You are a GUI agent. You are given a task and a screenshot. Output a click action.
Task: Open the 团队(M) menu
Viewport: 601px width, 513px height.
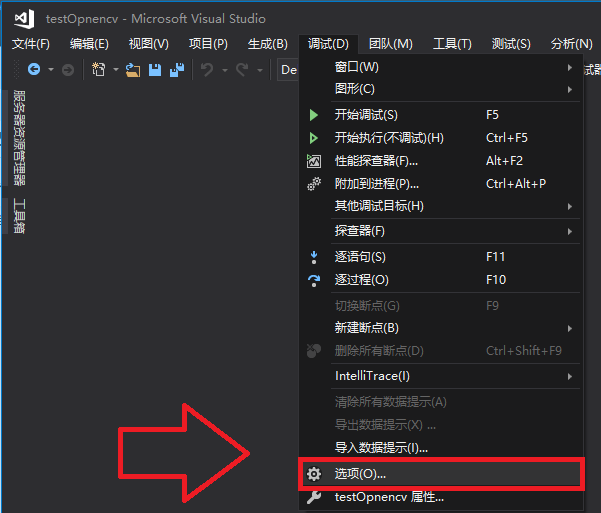[391, 44]
